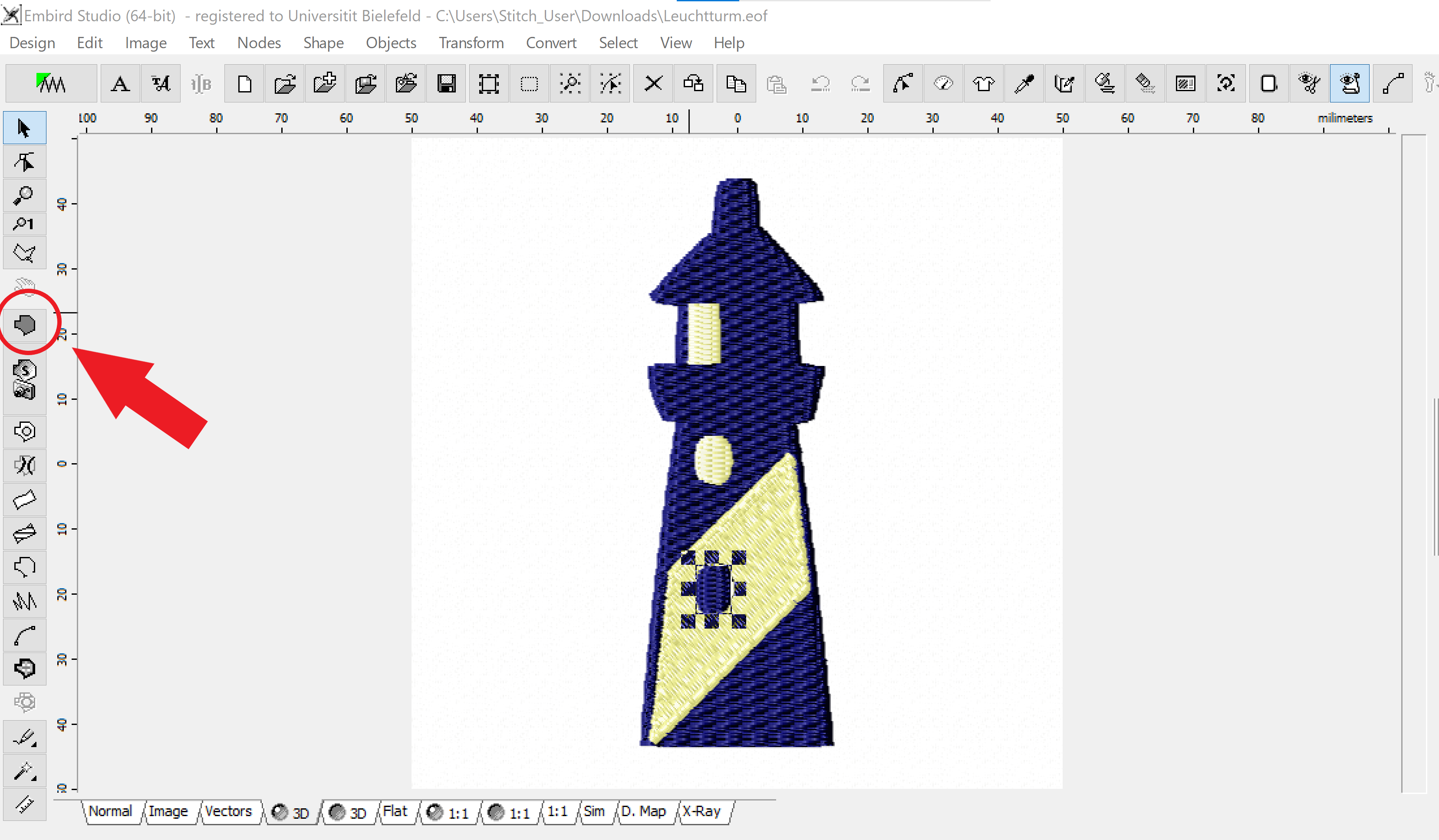Viewport: 1439px width, 840px height.
Task: Click the X delete icon in toolbar
Action: tap(653, 84)
